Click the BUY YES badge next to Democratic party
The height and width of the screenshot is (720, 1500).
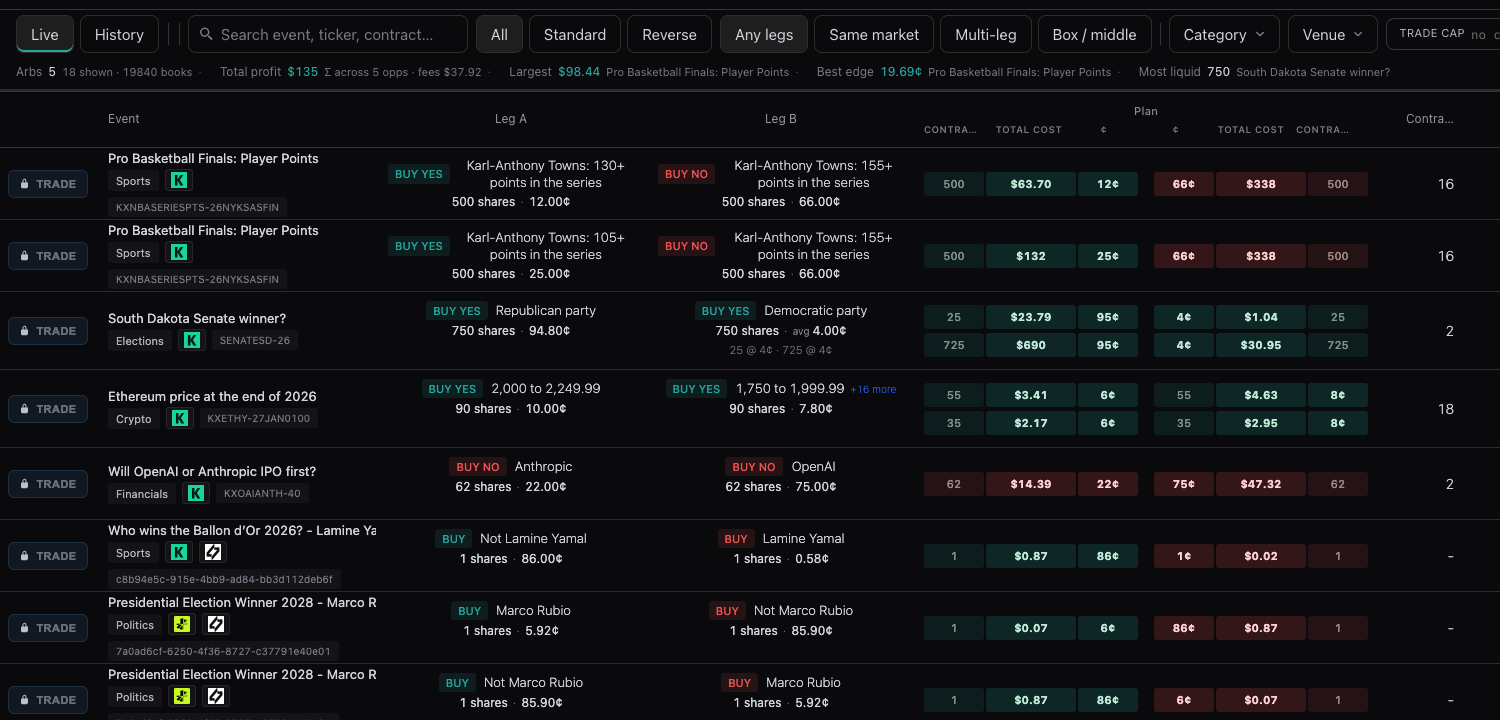point(725,311)
